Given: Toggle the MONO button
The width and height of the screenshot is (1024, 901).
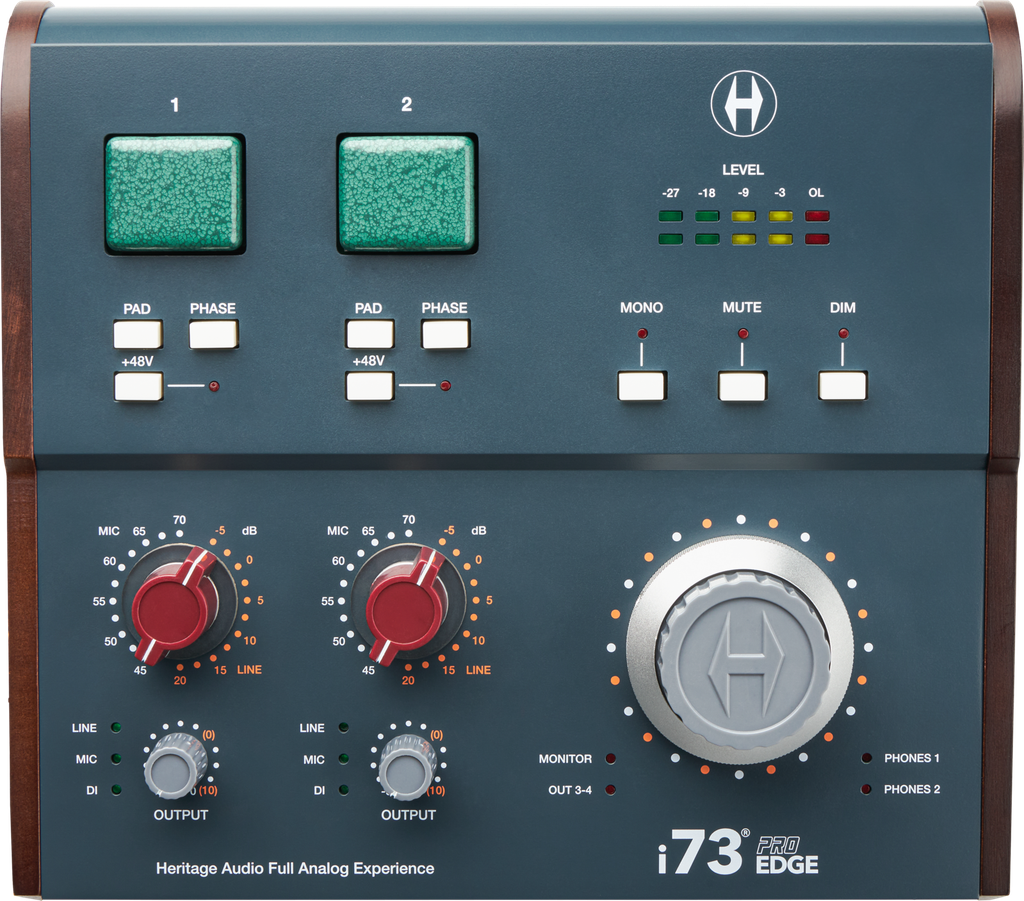Looking at the screenshot, I should pyautogui.click(x=642, y=386).
